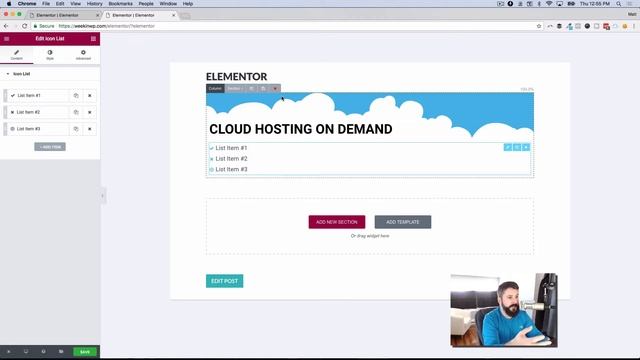The height and width of the screenshot is (360, 640).
Task: Duplicate List Item #3 in panel
Action: [x=76, y=129]
